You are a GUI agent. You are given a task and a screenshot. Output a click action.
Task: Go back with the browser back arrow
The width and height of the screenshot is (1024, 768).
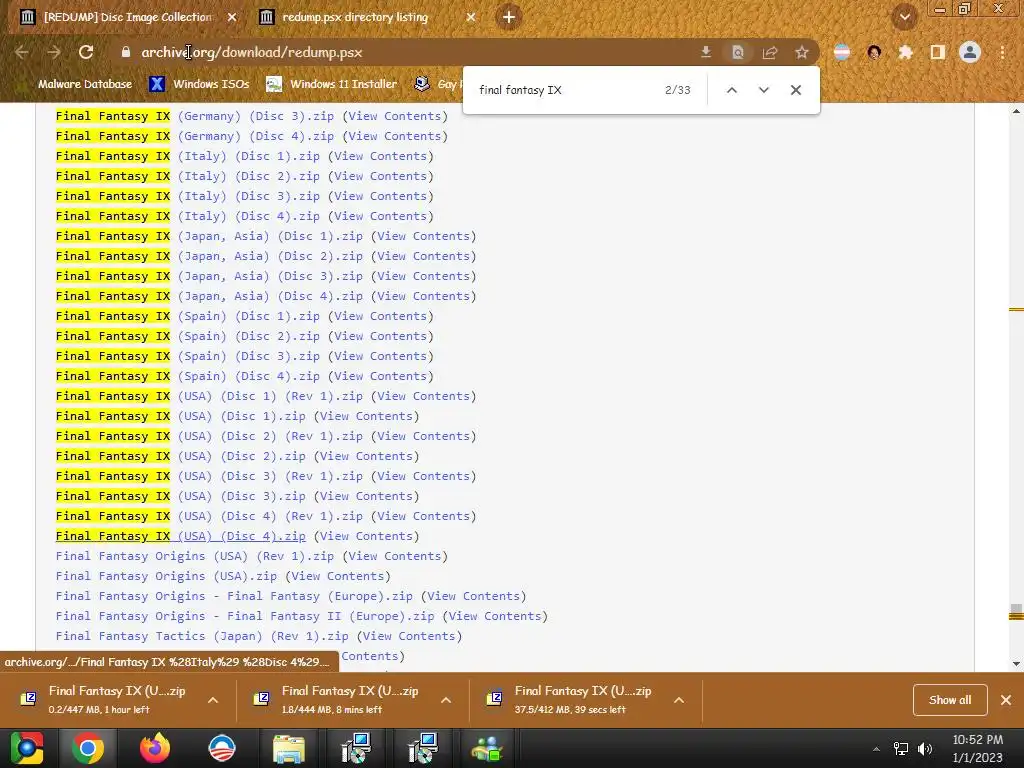click(x=22, y=52)
